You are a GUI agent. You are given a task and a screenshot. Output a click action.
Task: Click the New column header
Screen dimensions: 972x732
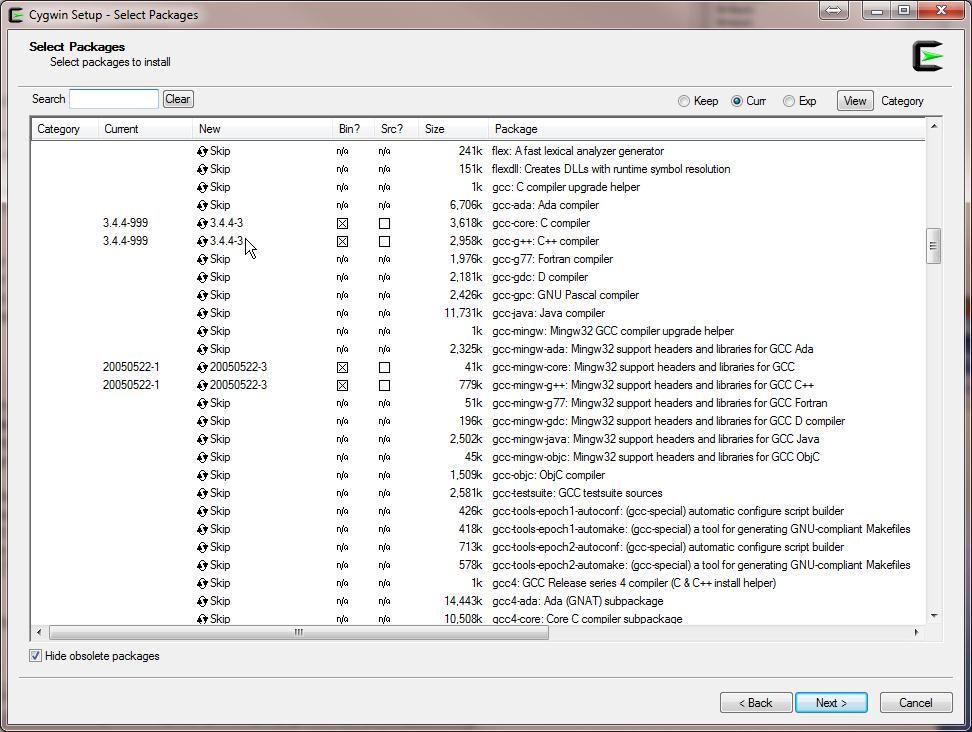click(x=262, y=129)
